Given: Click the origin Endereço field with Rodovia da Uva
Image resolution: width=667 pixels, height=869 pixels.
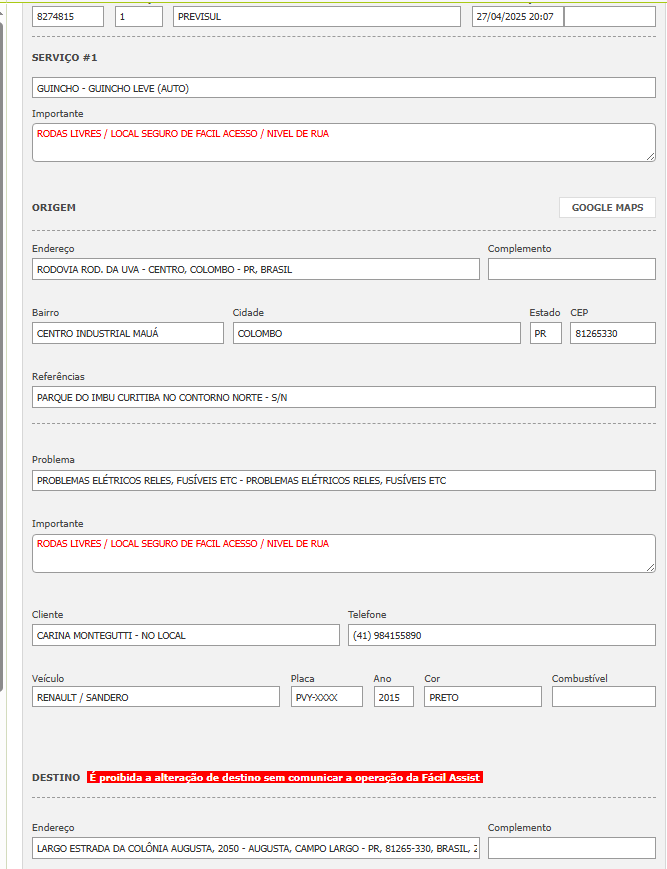Looking at the screenshot, I should [x=255, y=269].
